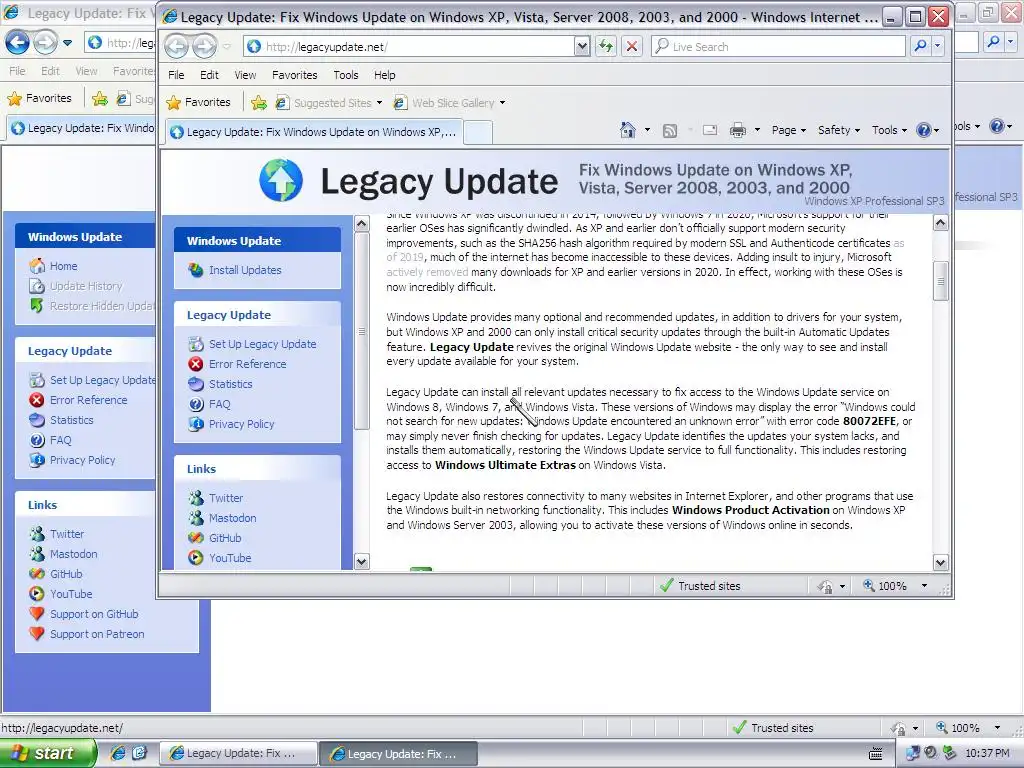
Task: Open the Favorites menu in front window
Action: pyautogui.click(x=295, y=75)
